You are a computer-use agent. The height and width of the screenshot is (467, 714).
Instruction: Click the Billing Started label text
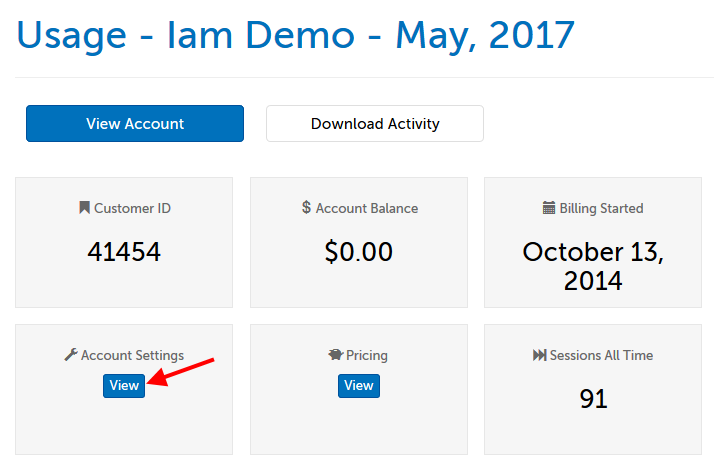point(601,208)
